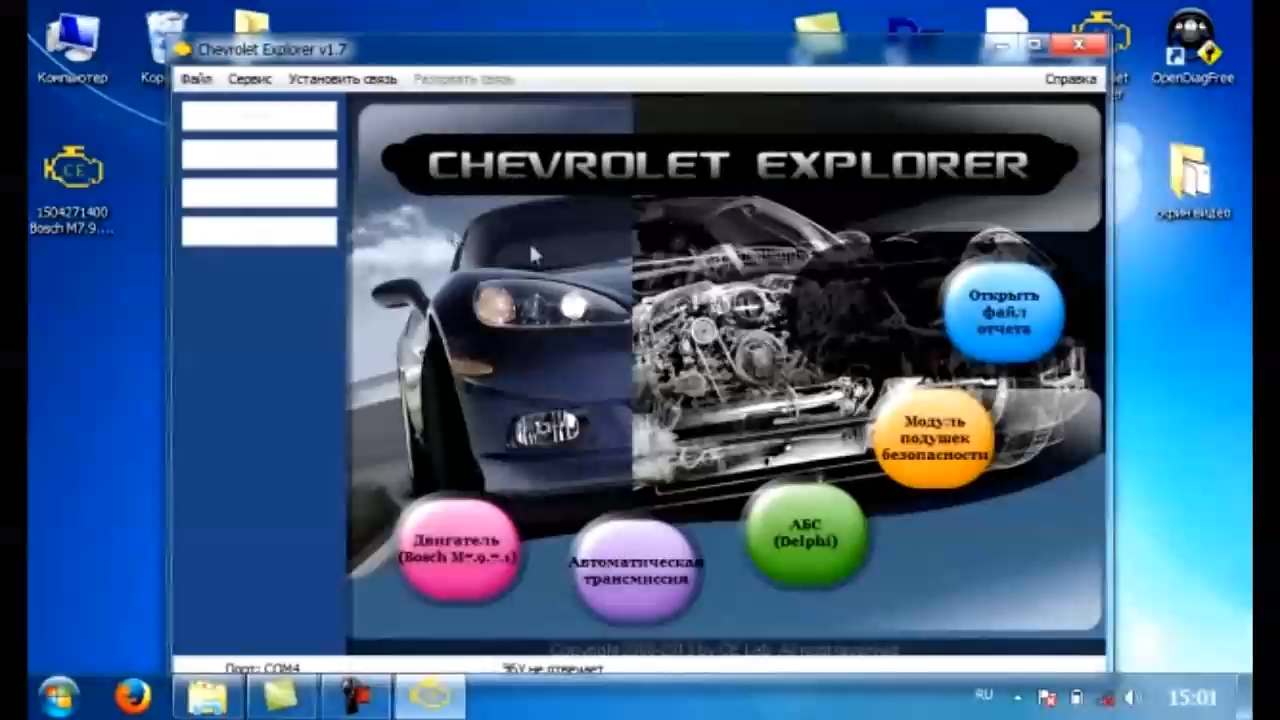Click the Chevrolet Explorer taskbar button
This screenshot has width=1280, height=720.
[x=430, y=696]
